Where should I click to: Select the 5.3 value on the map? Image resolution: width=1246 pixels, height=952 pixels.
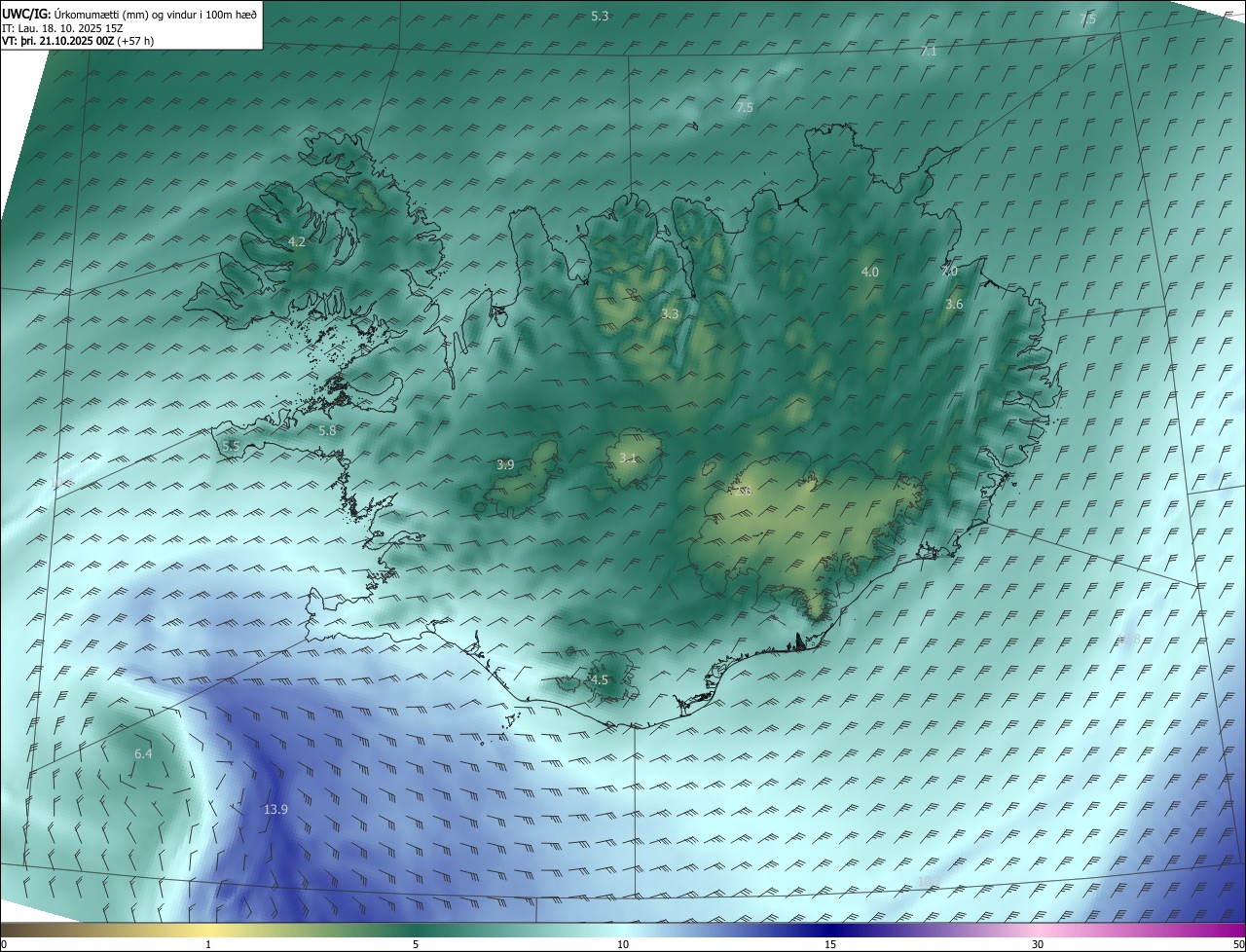coord(600,16)
